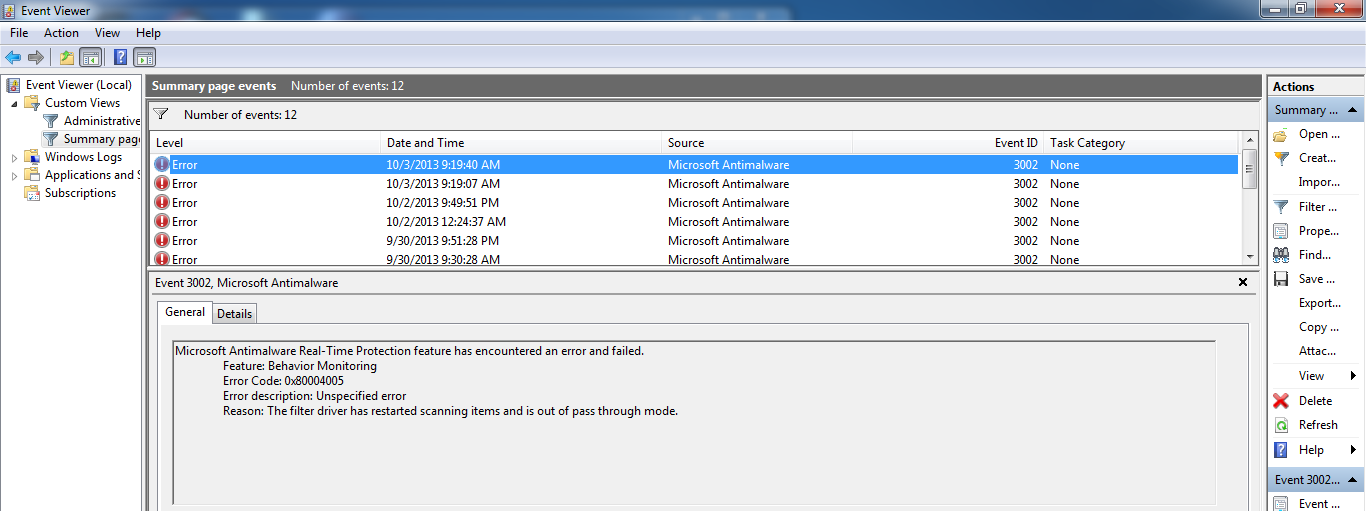Click the selected 10/3/2013 9:19:40 AM row
Image resolution: width=1366 pixels, height=511 pixels.
(x=694, y=164)
